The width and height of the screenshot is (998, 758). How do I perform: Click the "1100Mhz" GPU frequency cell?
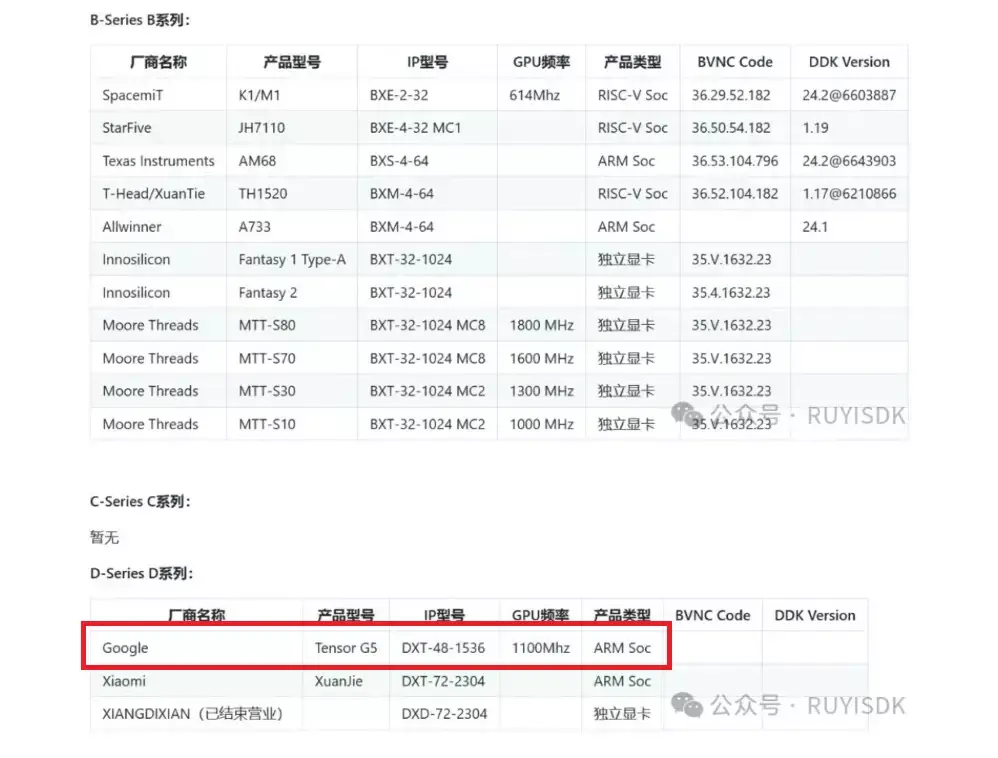[x=540, y=648]
